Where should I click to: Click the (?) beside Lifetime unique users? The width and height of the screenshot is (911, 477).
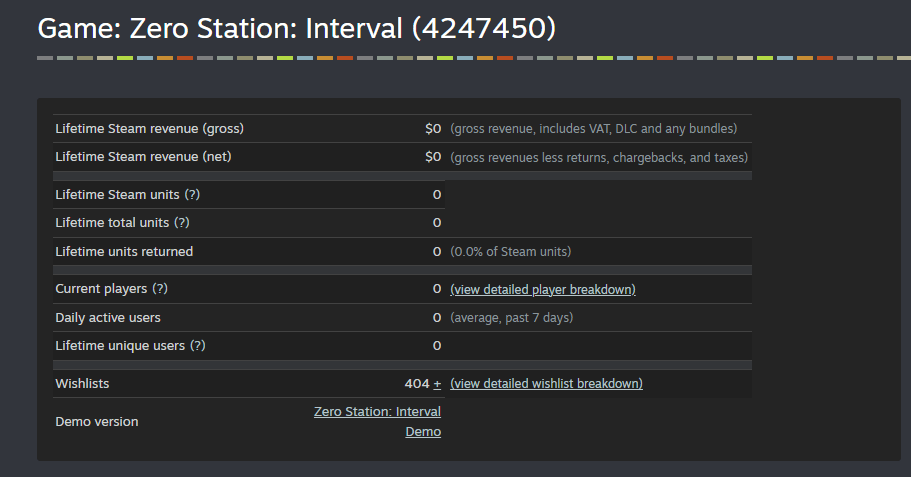(x=197, y=346)
